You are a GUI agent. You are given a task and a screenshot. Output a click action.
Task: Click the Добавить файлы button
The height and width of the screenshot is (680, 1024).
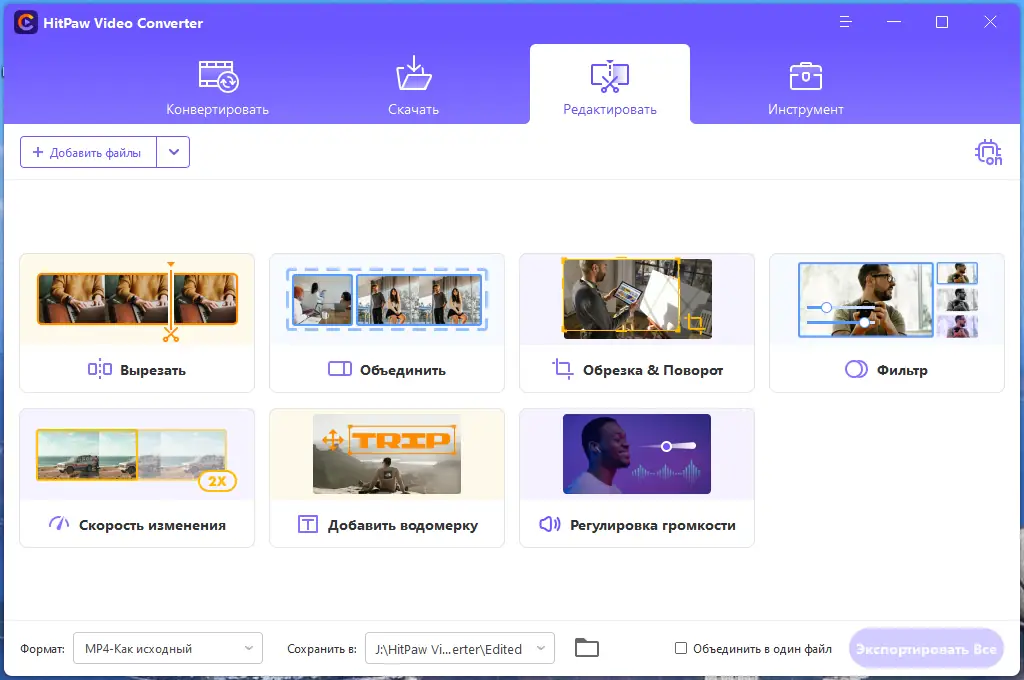pyautogui.click(x=87, y=152)
